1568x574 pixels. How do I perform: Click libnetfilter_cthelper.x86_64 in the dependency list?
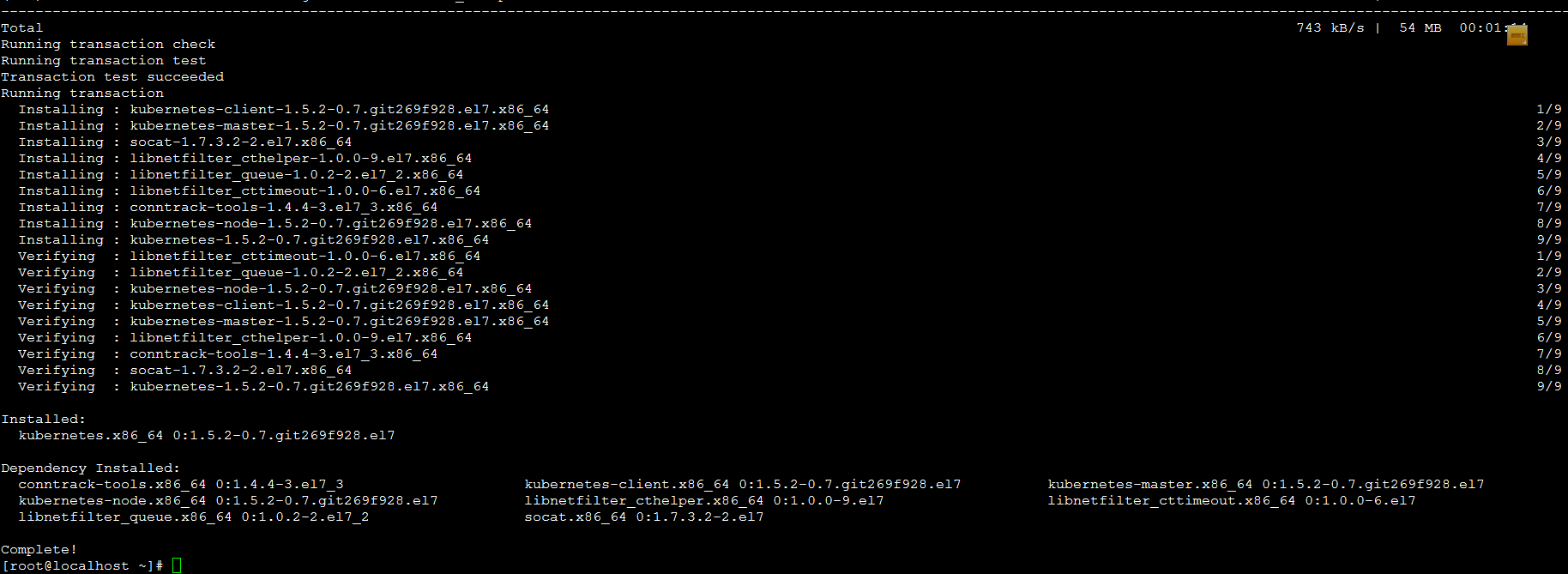coord(643,500)
